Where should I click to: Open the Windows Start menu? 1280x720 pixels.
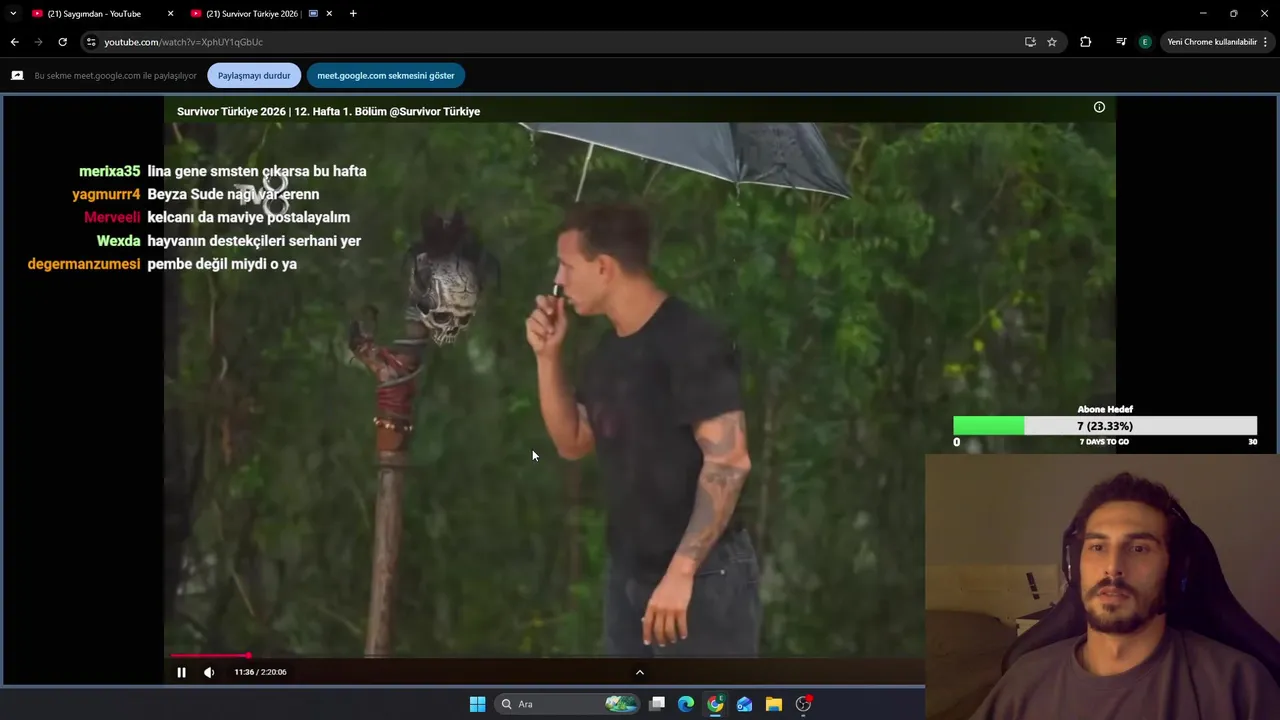pyautogui.click(x=477, y=704)
